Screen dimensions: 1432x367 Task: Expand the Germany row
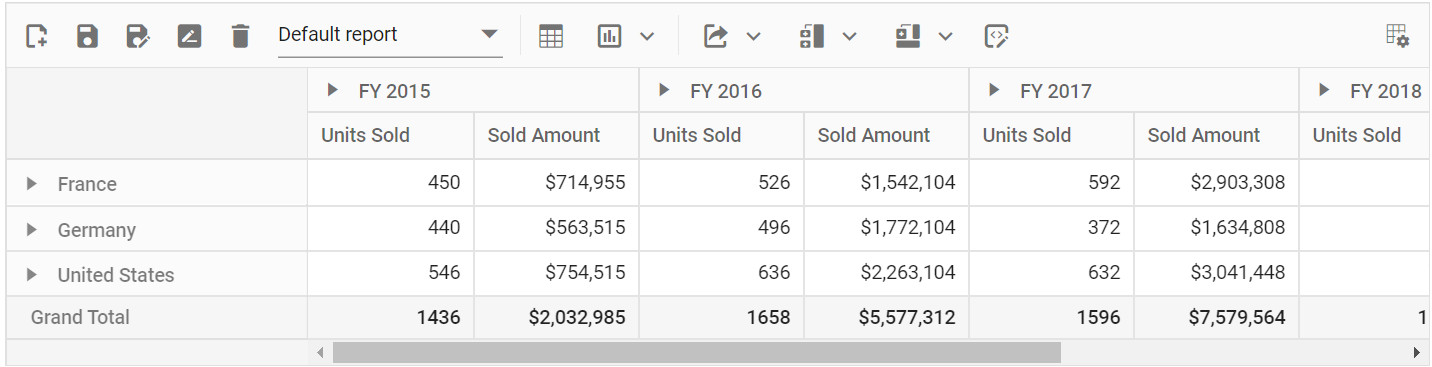pos(32,229)
